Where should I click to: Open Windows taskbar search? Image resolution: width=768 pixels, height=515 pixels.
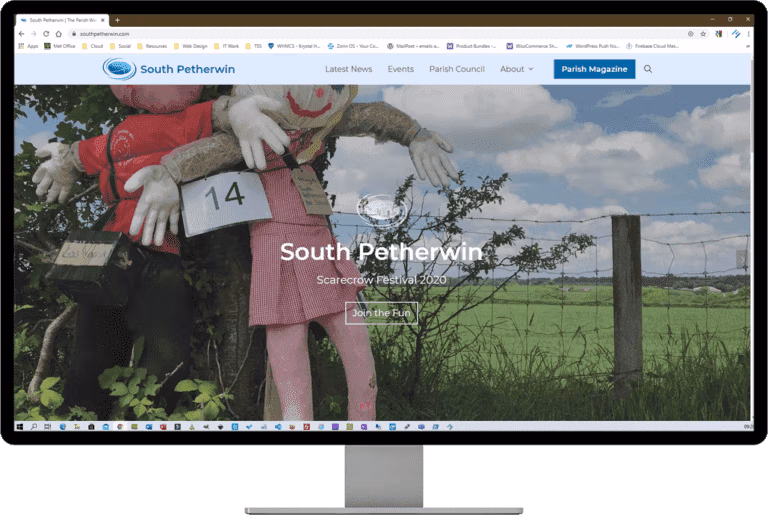click(34, 427)
